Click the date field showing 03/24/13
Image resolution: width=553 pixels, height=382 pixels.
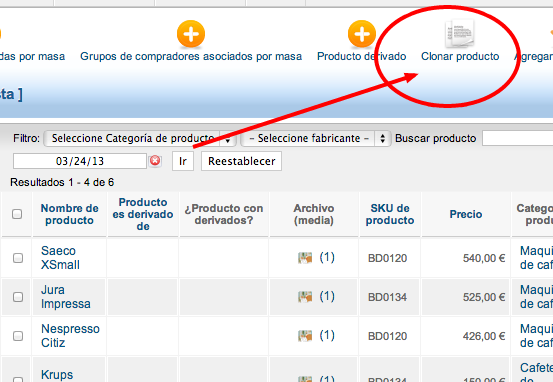pyautogui.click(x=80, y=161)
